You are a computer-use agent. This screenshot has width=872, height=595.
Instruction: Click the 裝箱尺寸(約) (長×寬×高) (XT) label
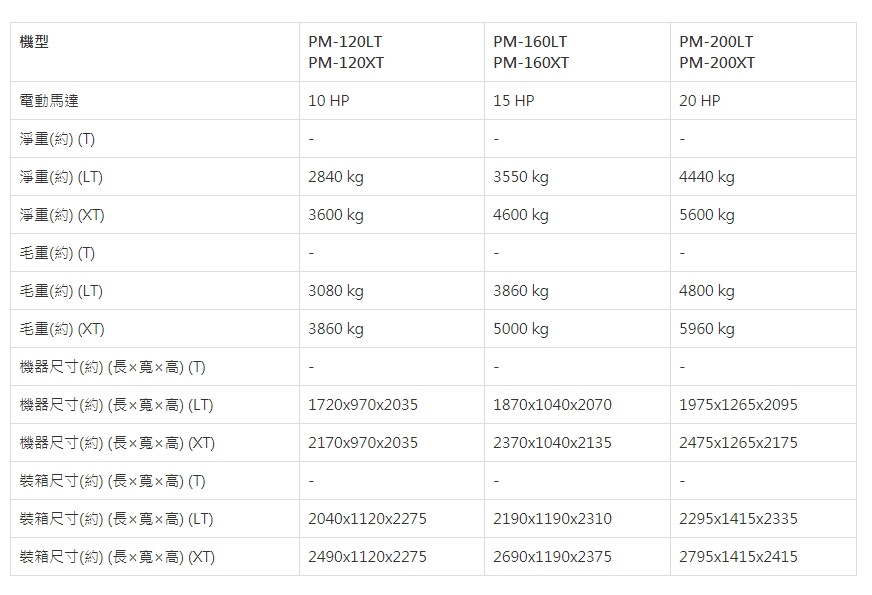click(x=117, y=557)
